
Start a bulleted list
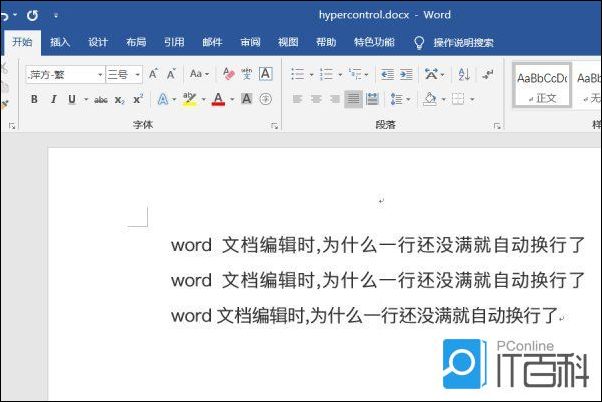point(298,74)
